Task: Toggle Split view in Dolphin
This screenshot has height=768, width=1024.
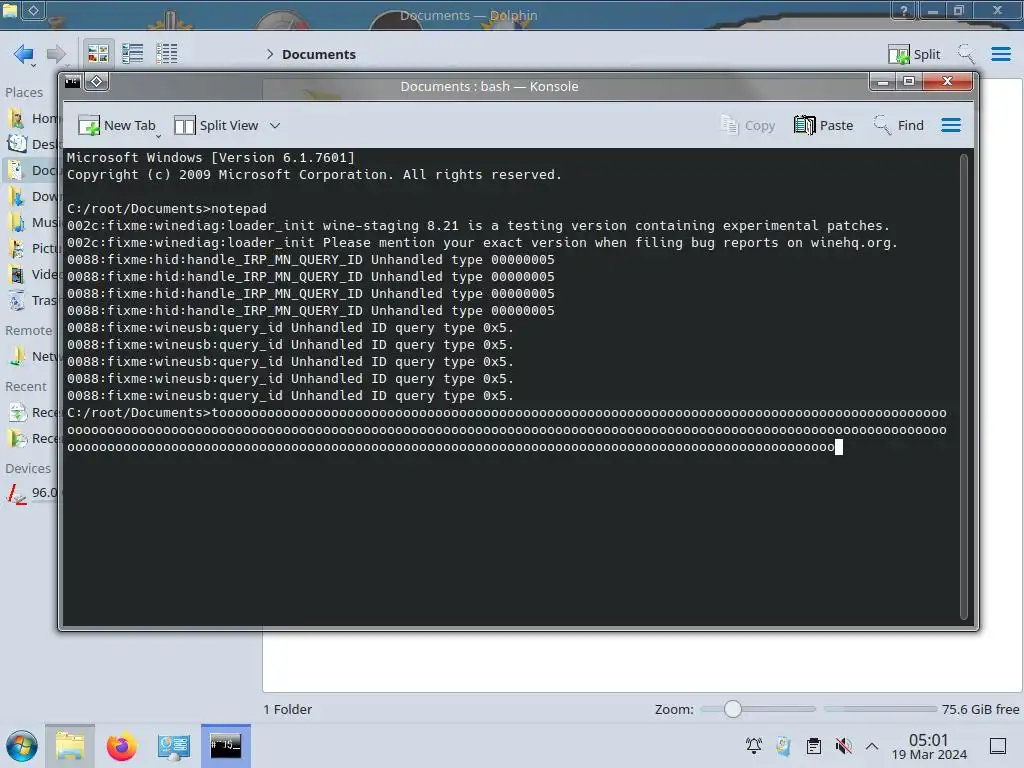Action: 914,54
